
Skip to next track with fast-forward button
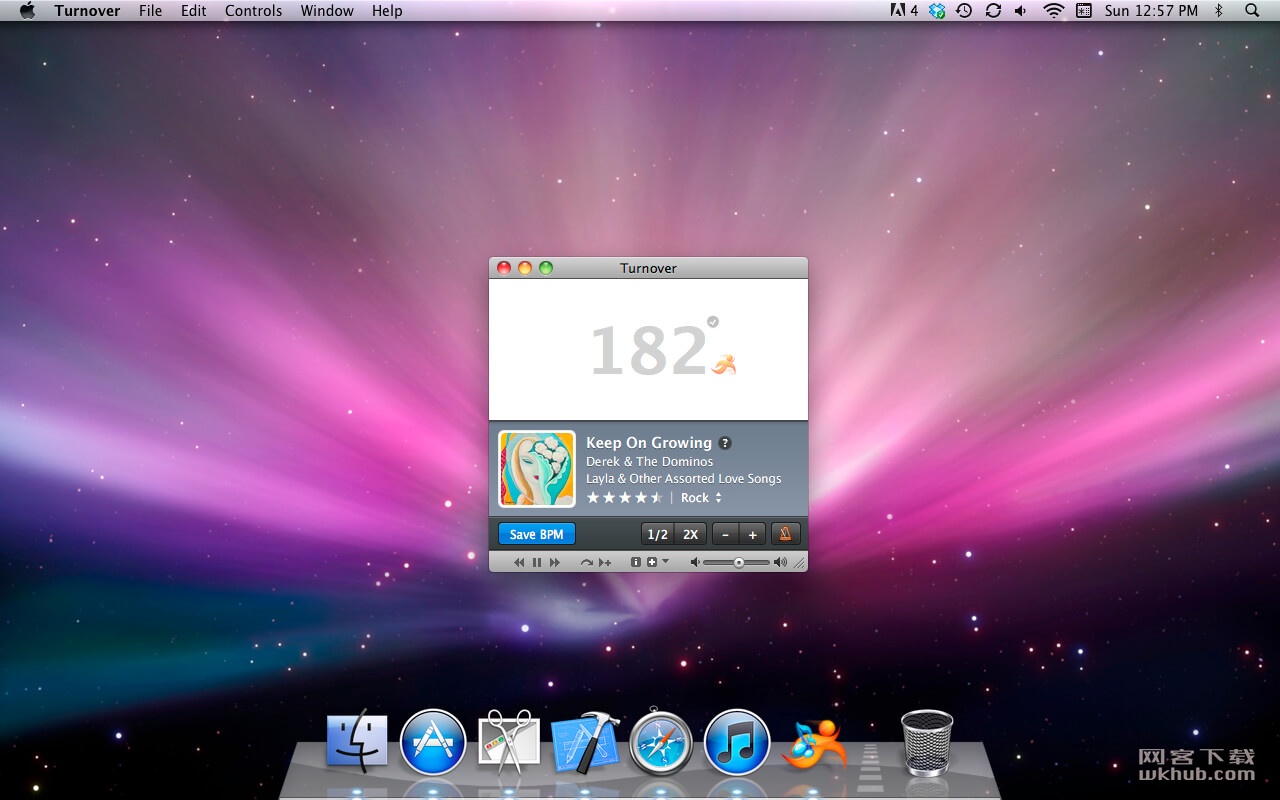(x=555, y=563)
